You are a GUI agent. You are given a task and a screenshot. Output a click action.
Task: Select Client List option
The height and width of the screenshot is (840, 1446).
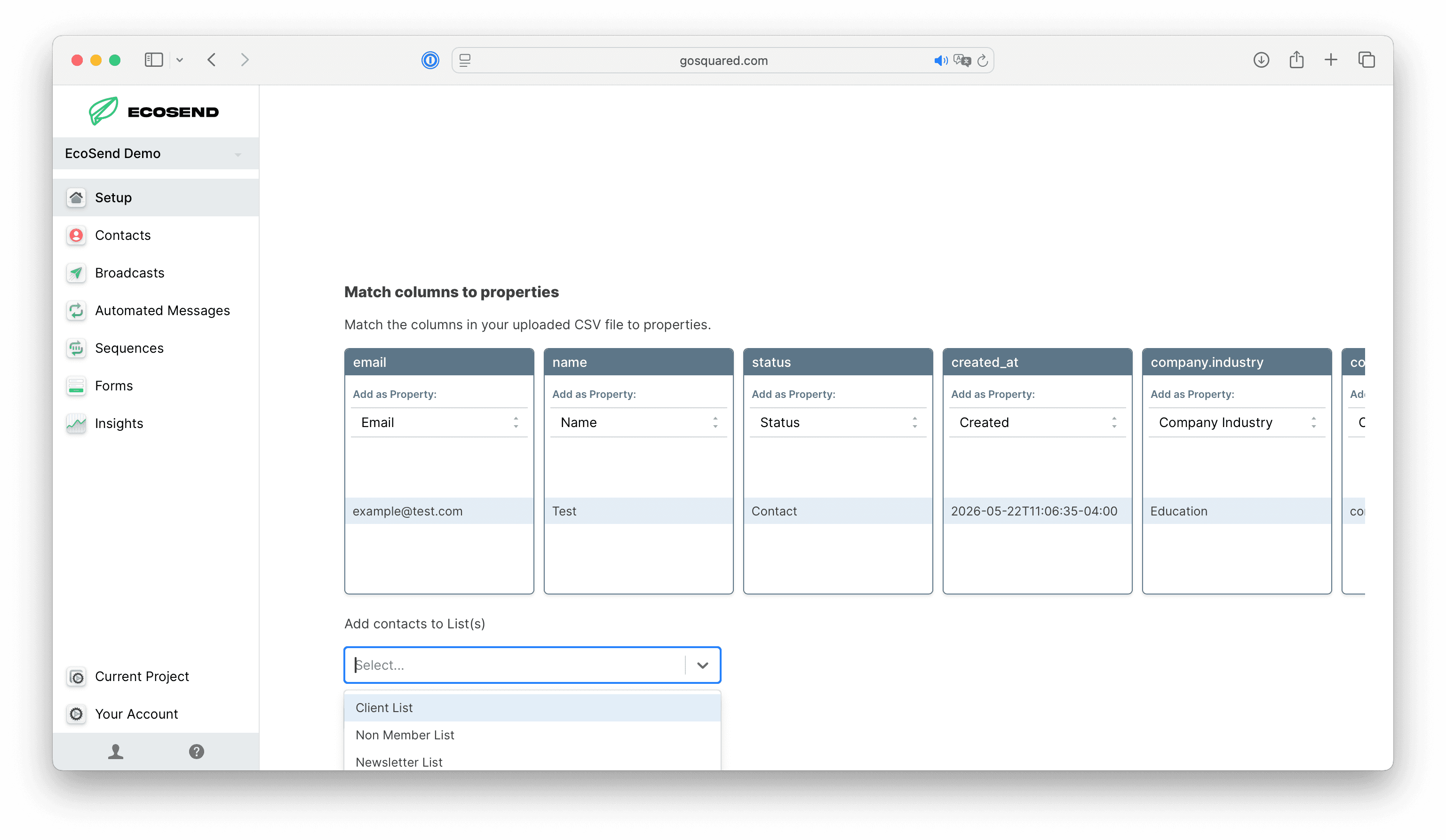click(x=532, y=708)
